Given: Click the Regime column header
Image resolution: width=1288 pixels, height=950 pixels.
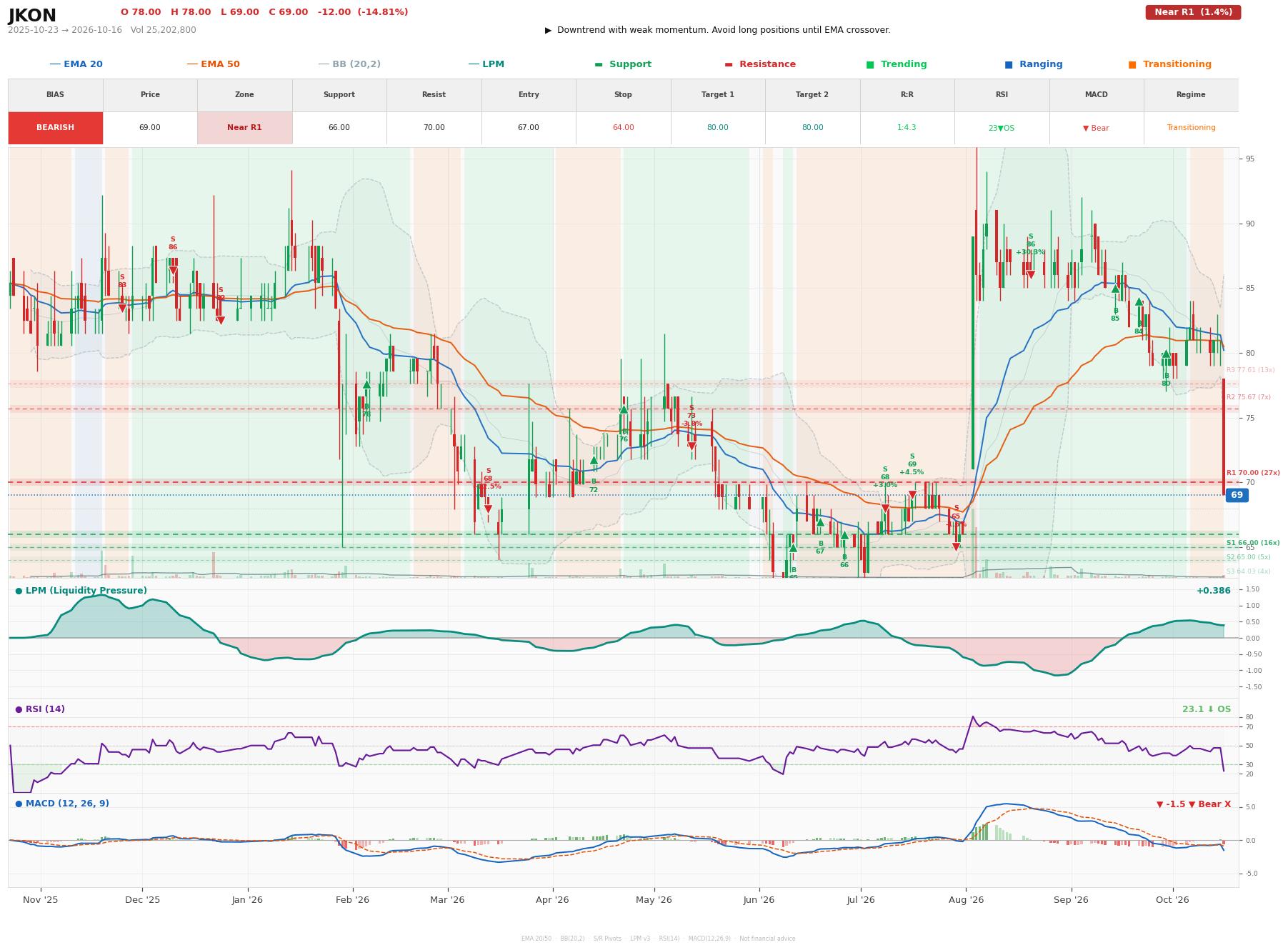Looking at the screenshot, I should (1191, 95).
